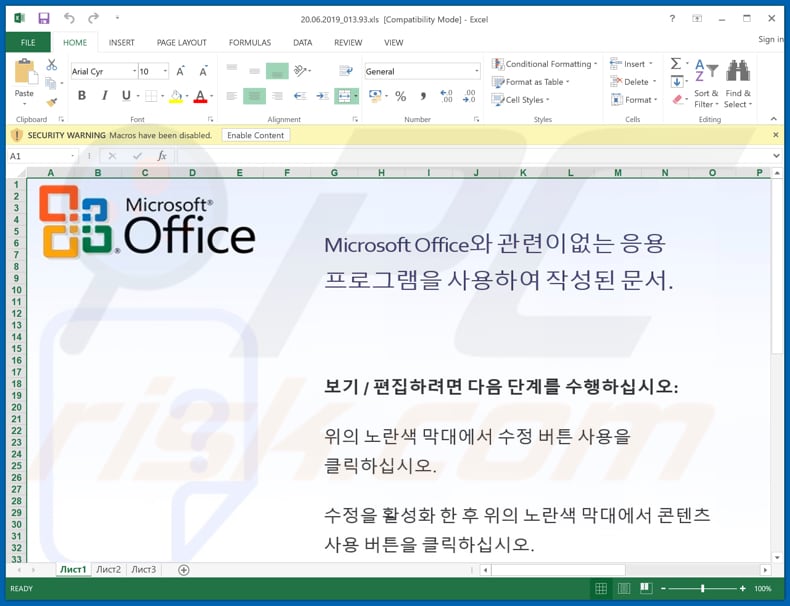Undo the last action
The height and width of the screenshot is (606, 790).
tap(69, 19)
